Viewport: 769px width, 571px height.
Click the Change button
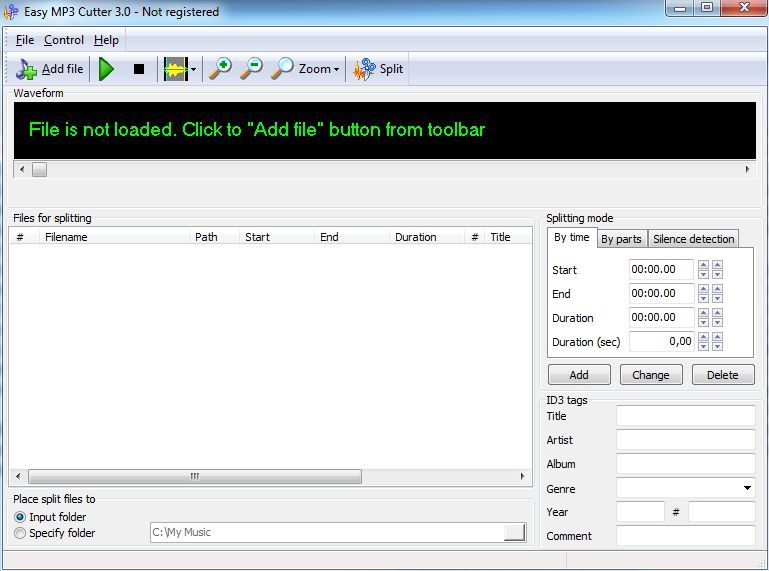[651, 375]
